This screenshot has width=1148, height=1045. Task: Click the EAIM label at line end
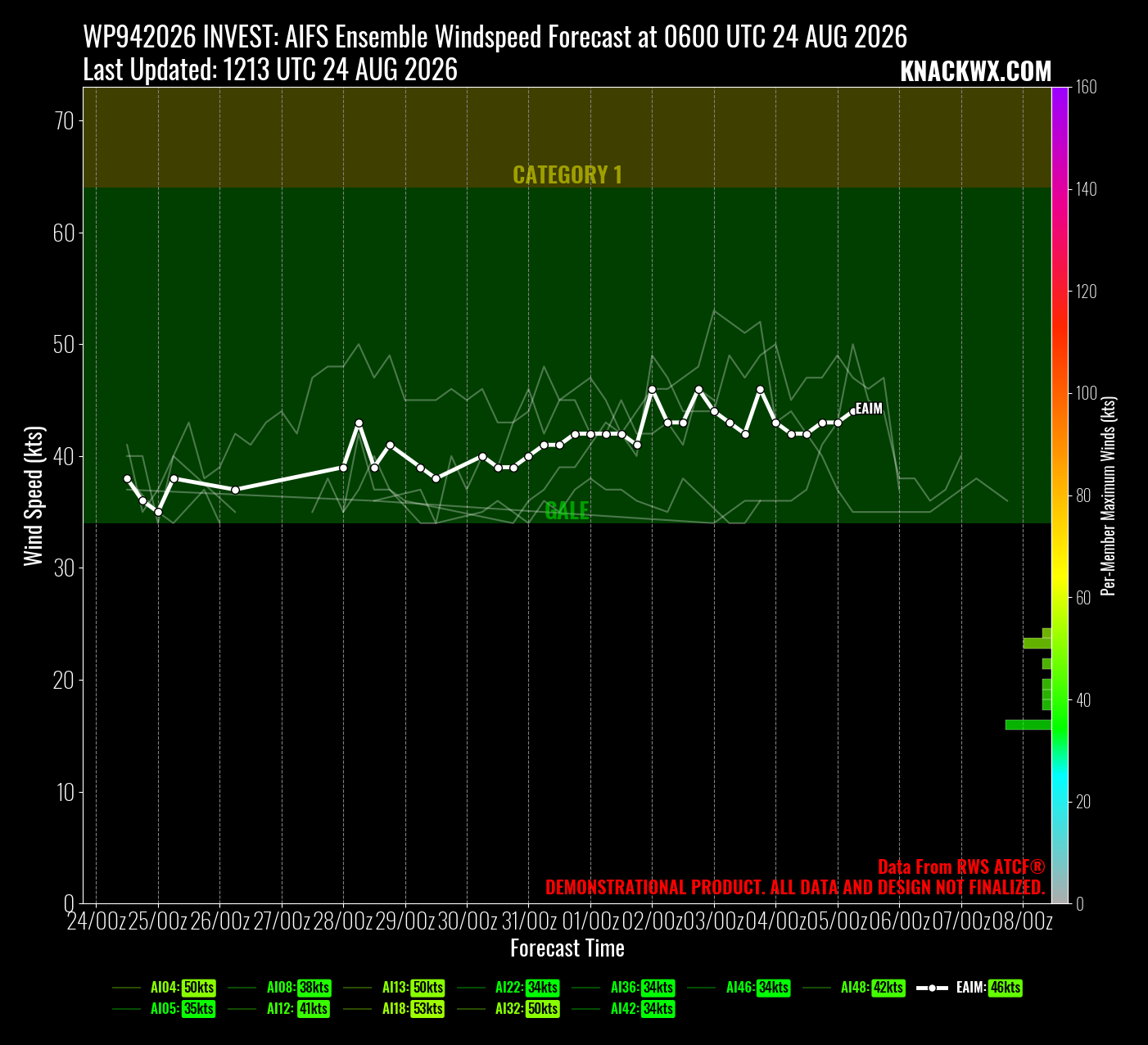[869, 409]
